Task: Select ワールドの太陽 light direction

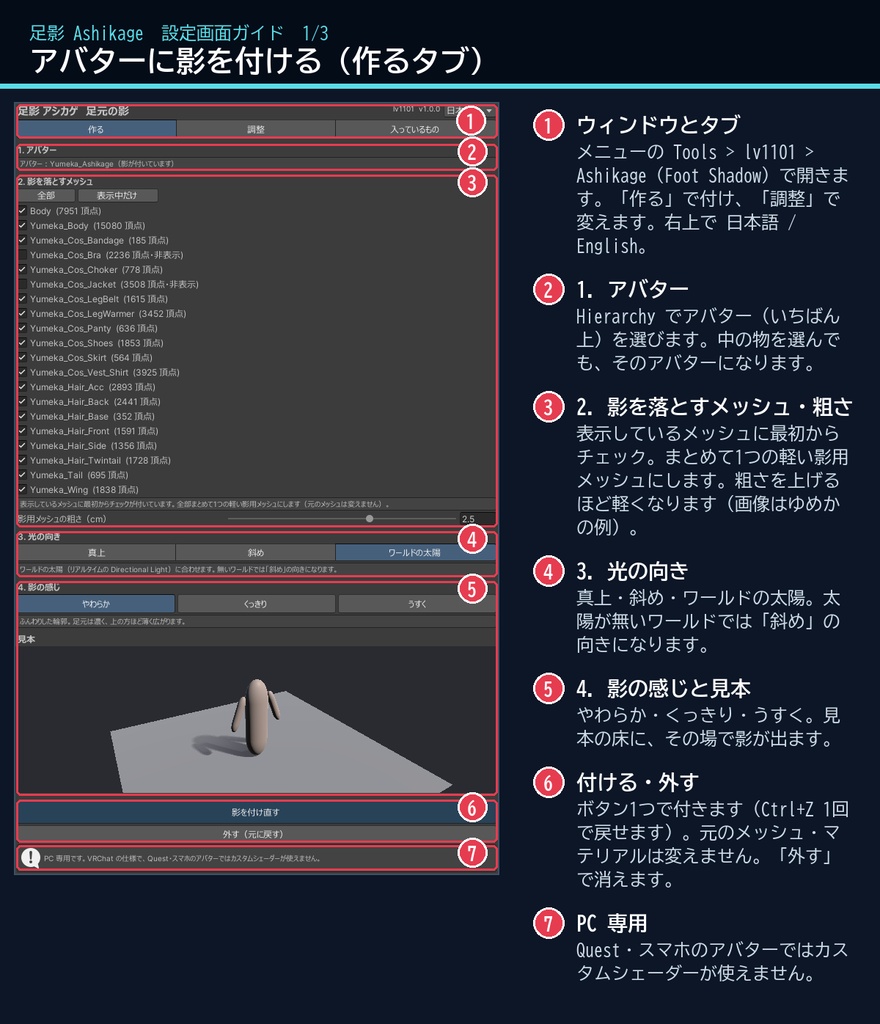Action: point(415,552)
